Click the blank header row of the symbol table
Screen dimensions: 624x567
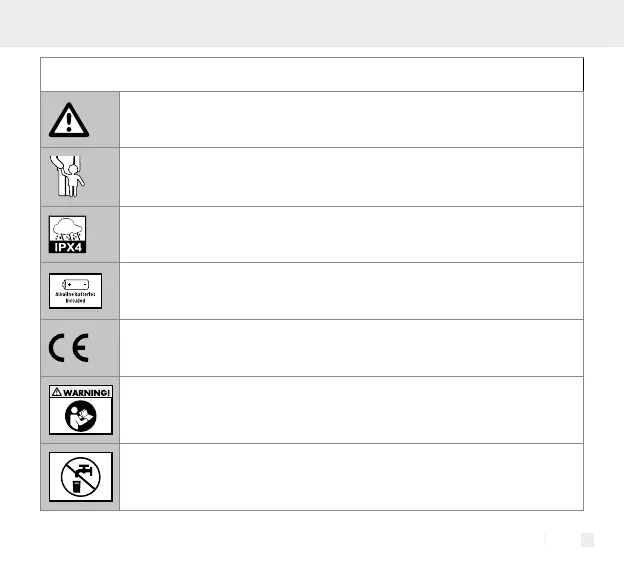(x=311, y=74)
